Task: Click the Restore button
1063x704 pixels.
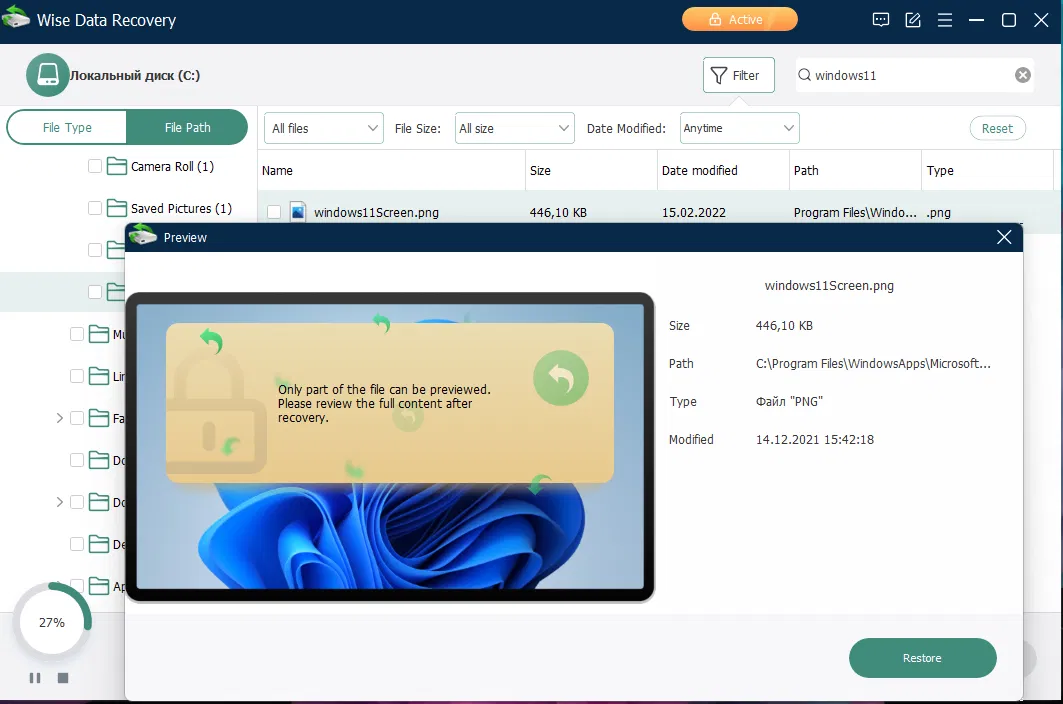Action: pyautogui.click(x=923, y=658)
